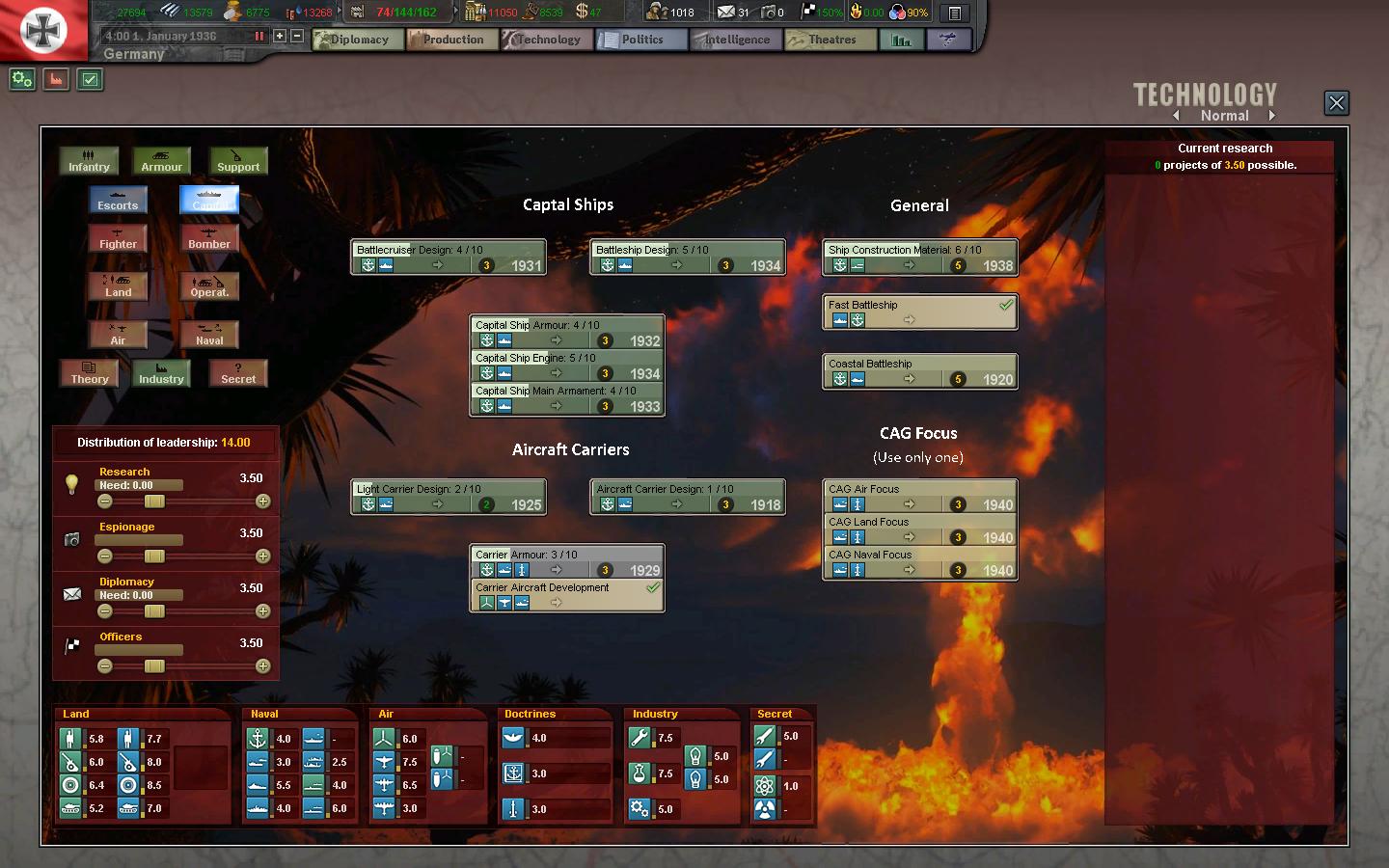Click the dollar money icon in the top bar
The image size is (1389, 868).
tap(581, 12)
